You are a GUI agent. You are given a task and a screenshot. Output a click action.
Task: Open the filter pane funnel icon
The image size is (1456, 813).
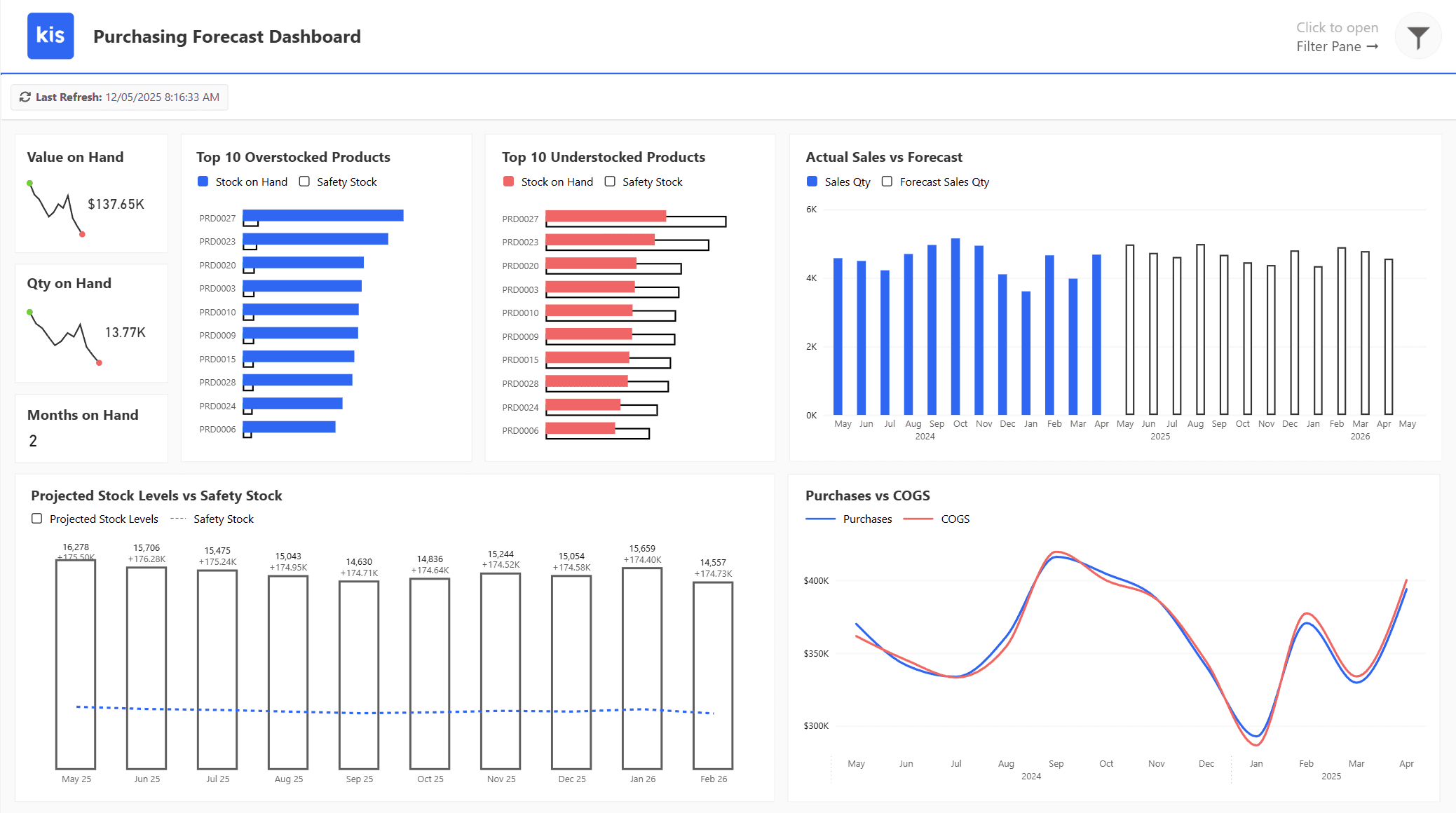1417,36
